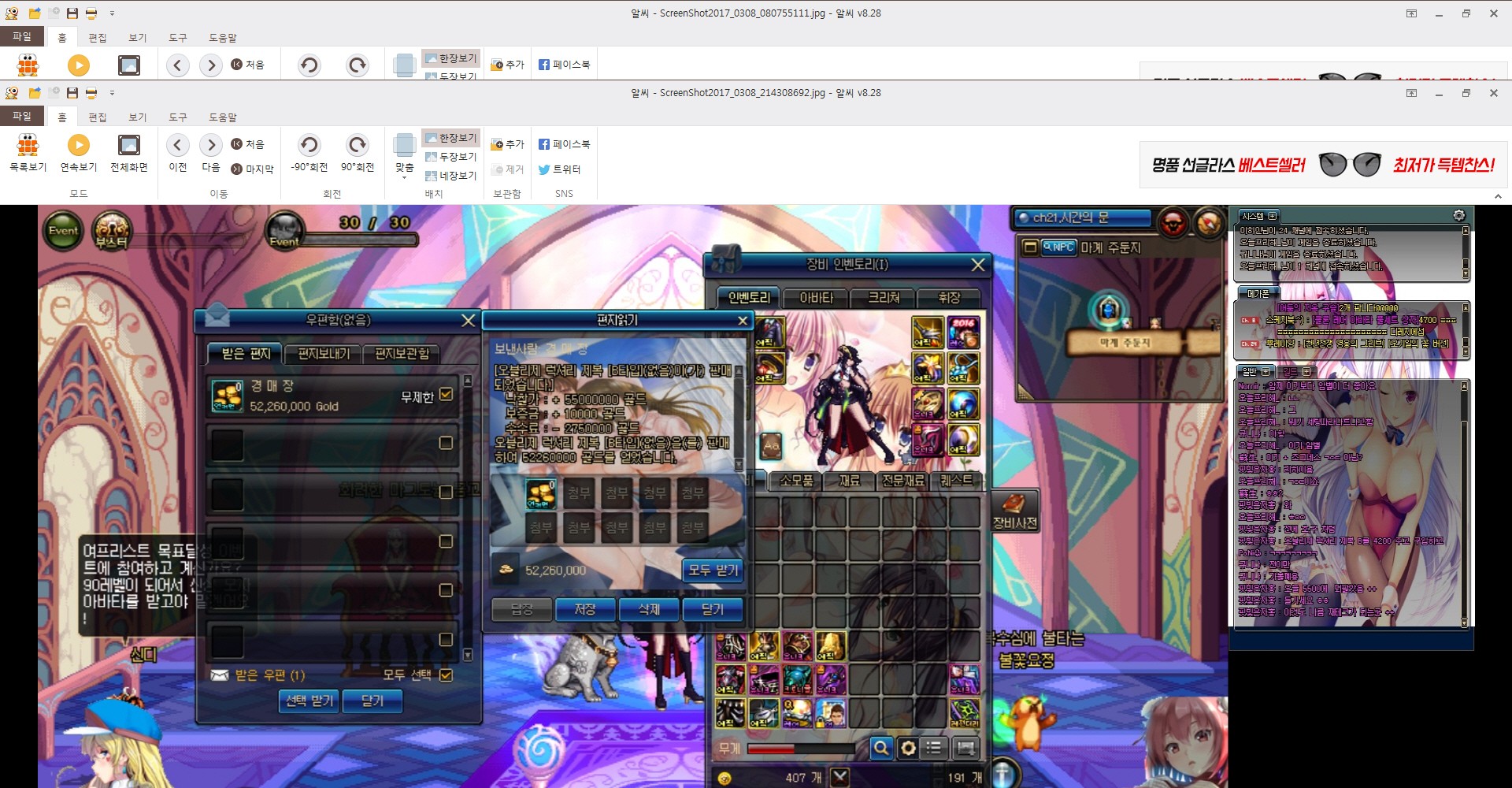Click letter text scrollbar in 편지읽기 window
This screenshot has width=1512, height=788.
739,418
